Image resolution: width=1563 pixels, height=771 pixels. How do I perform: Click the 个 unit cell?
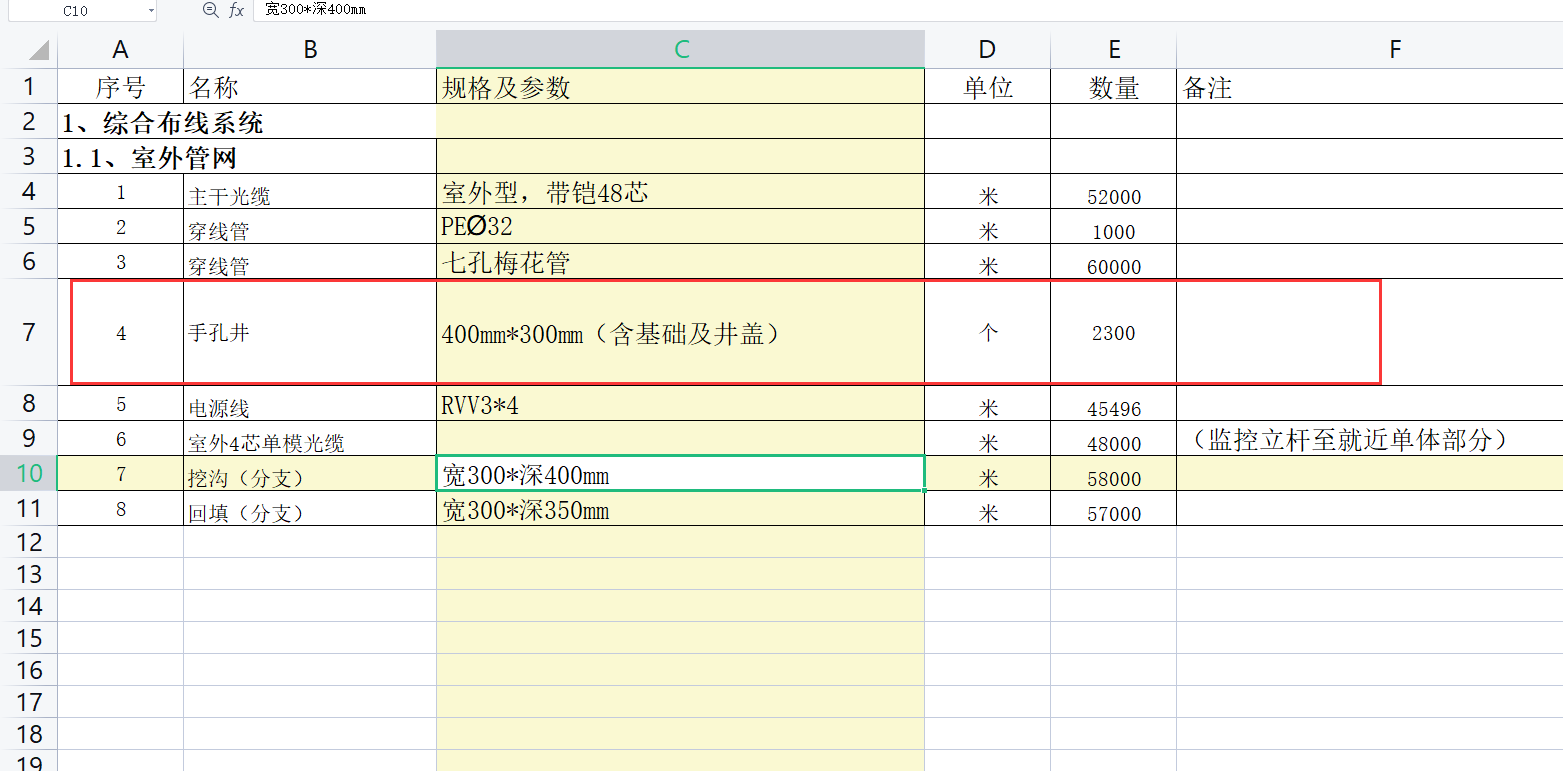988,333
